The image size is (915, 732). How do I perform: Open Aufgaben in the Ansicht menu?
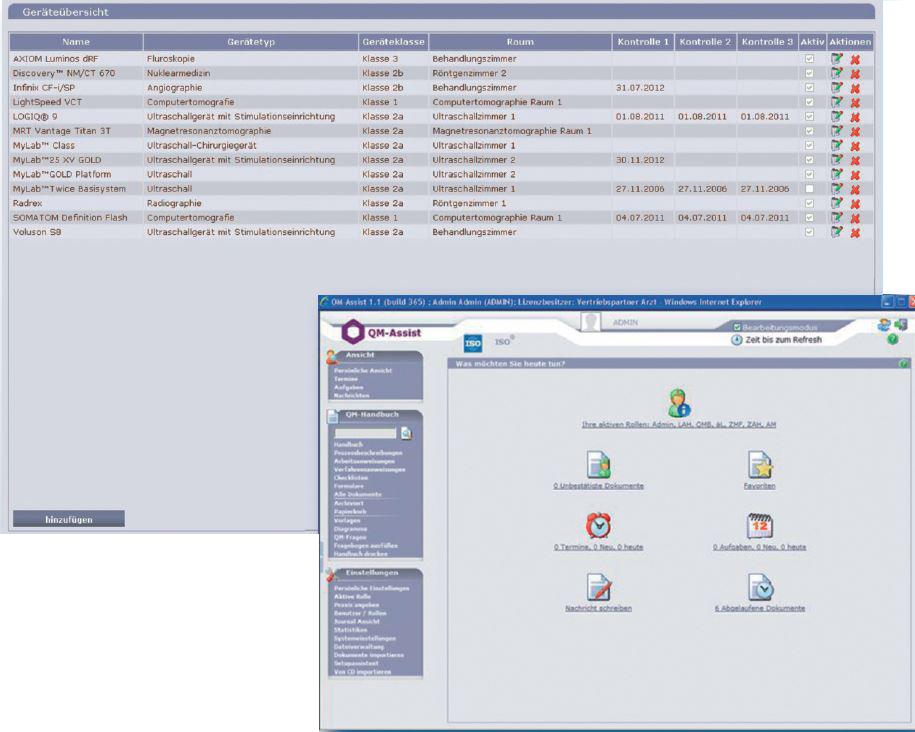tap(348, 387)
